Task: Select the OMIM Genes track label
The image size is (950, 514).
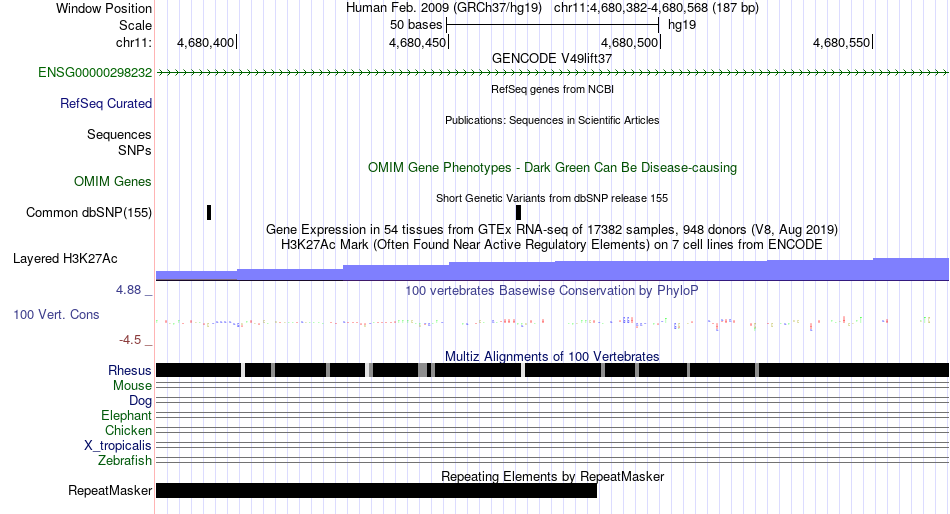Action: (113, 181)
